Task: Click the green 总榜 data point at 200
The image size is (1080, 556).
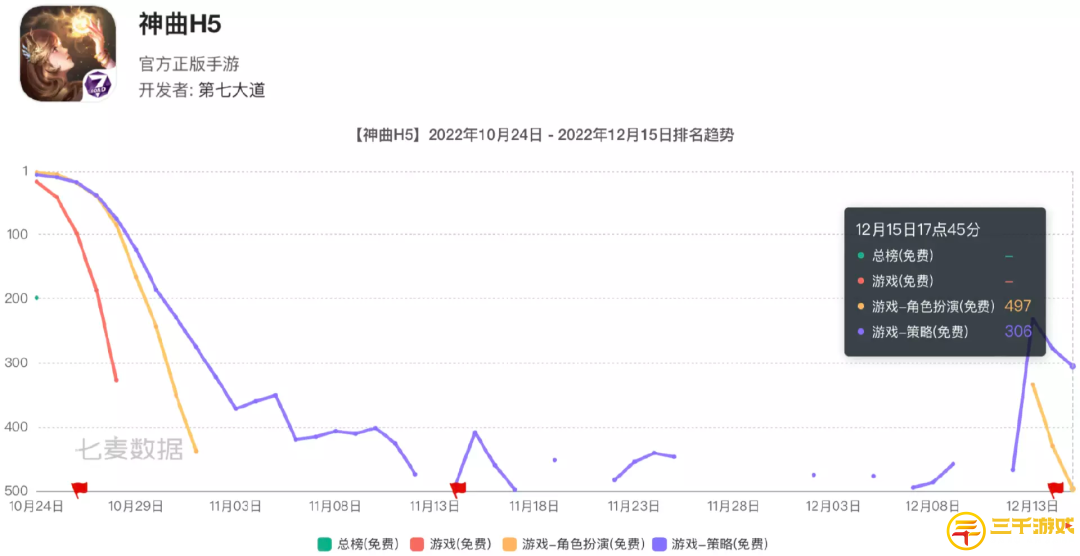Action: 37,298
